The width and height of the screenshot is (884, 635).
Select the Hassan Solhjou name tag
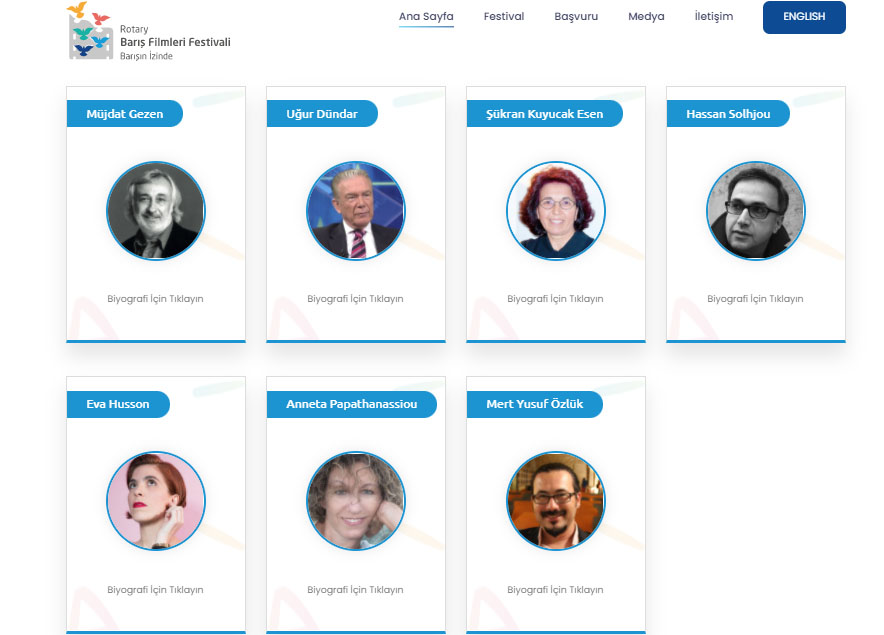(728, 114)
